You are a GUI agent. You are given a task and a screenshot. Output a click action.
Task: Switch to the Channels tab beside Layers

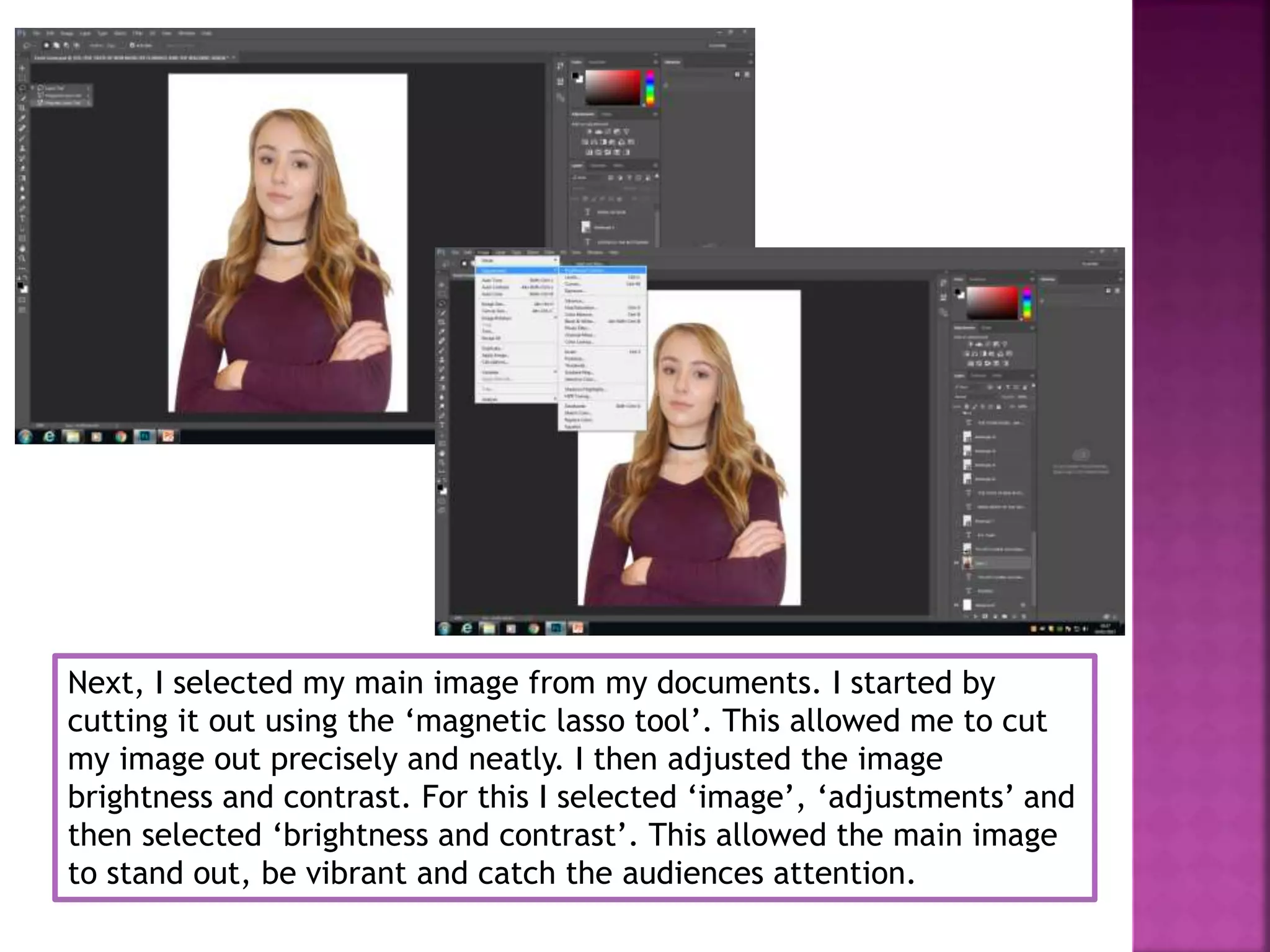[979, 376]
